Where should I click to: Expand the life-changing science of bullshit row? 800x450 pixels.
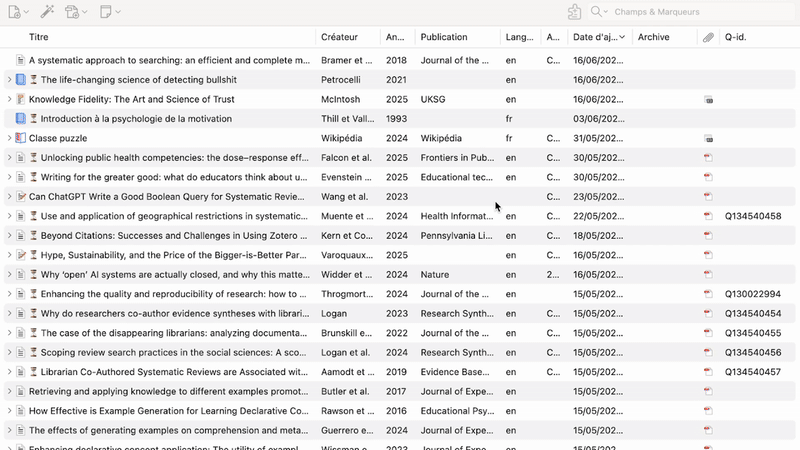(9, 80)
